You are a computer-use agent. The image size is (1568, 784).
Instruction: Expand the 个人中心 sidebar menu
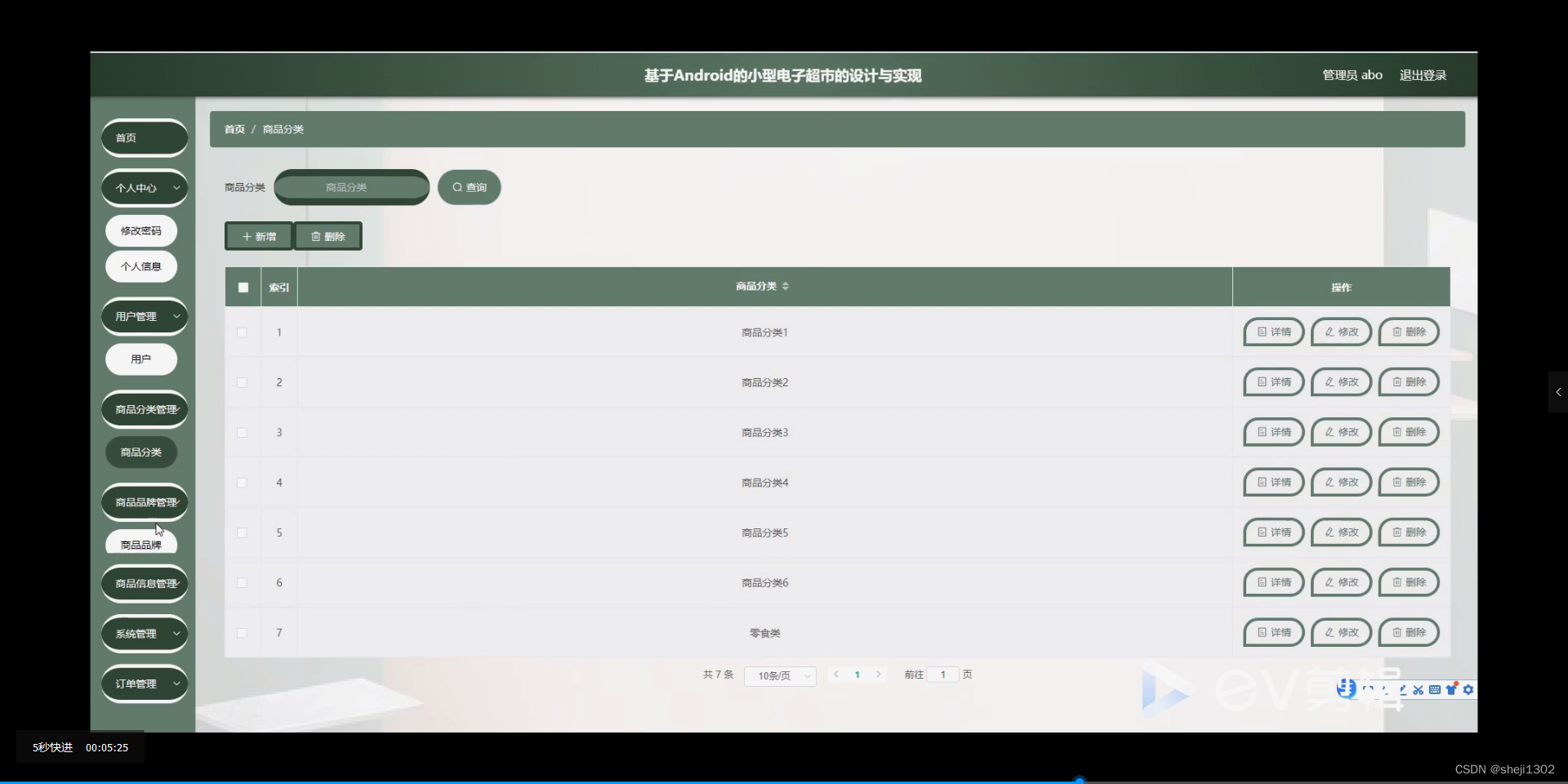click(144, 187)
